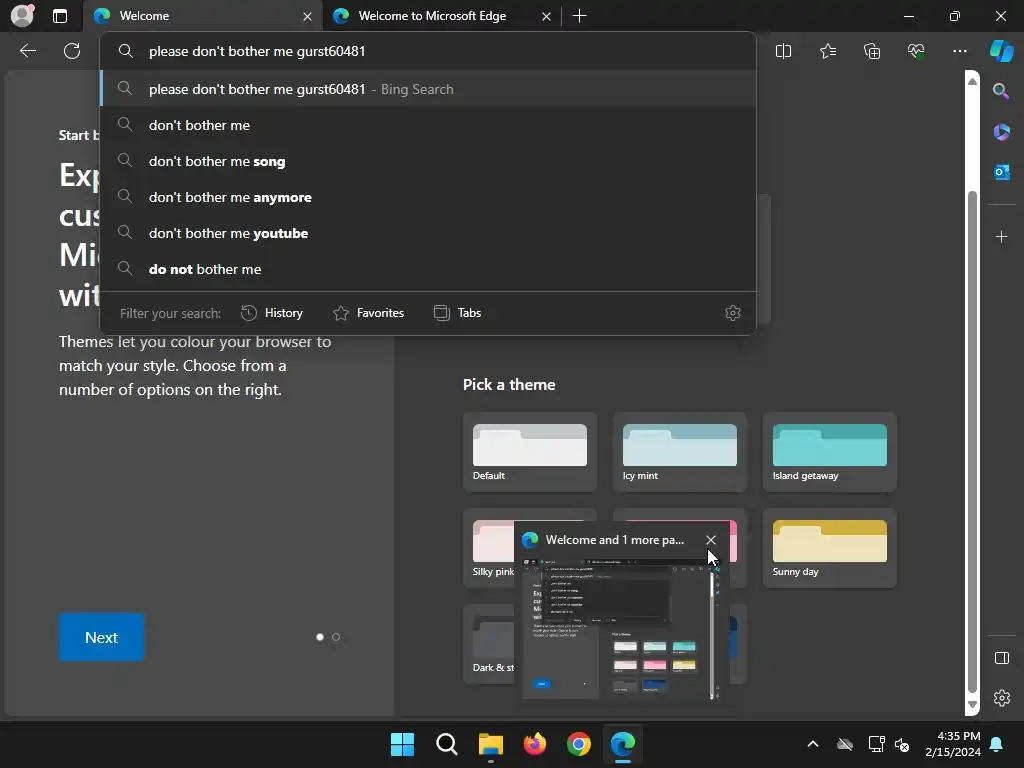
Task: Open File Explorer from taskbar
Action: pyautogui.click(x=490, y=744)
